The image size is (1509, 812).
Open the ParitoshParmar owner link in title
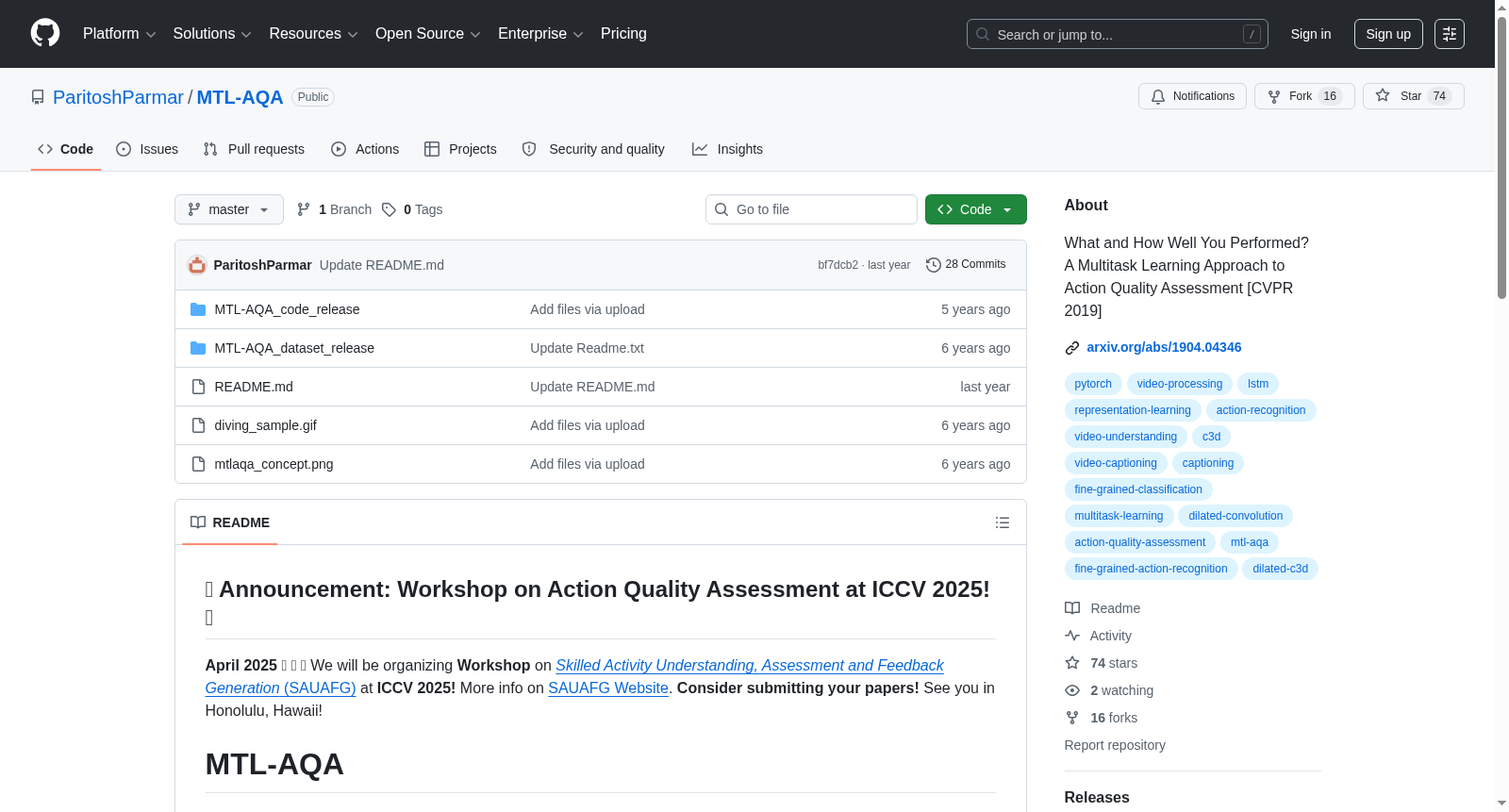(x=118, y=97)
